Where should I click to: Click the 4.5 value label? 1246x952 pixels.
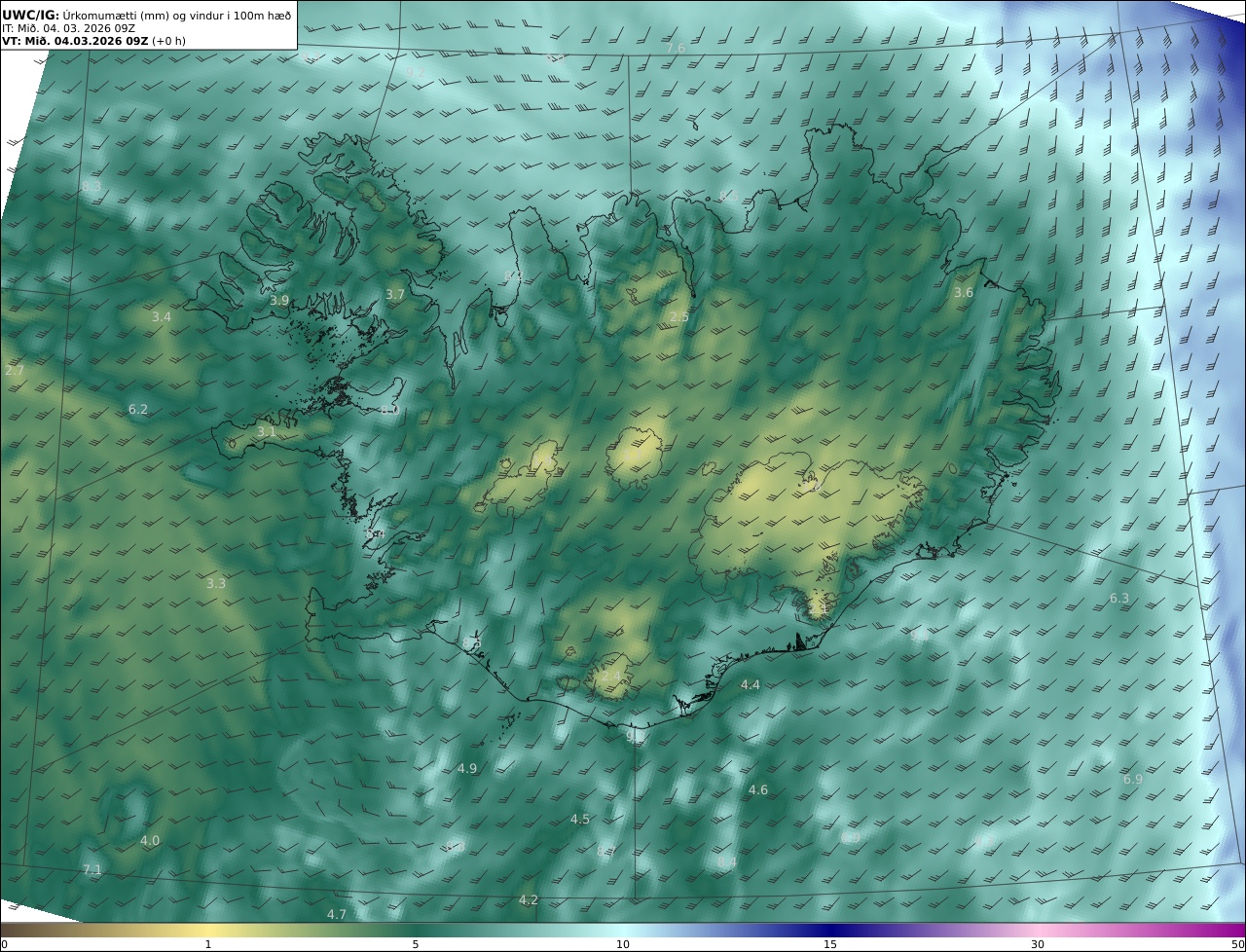[x=580, y=820]
